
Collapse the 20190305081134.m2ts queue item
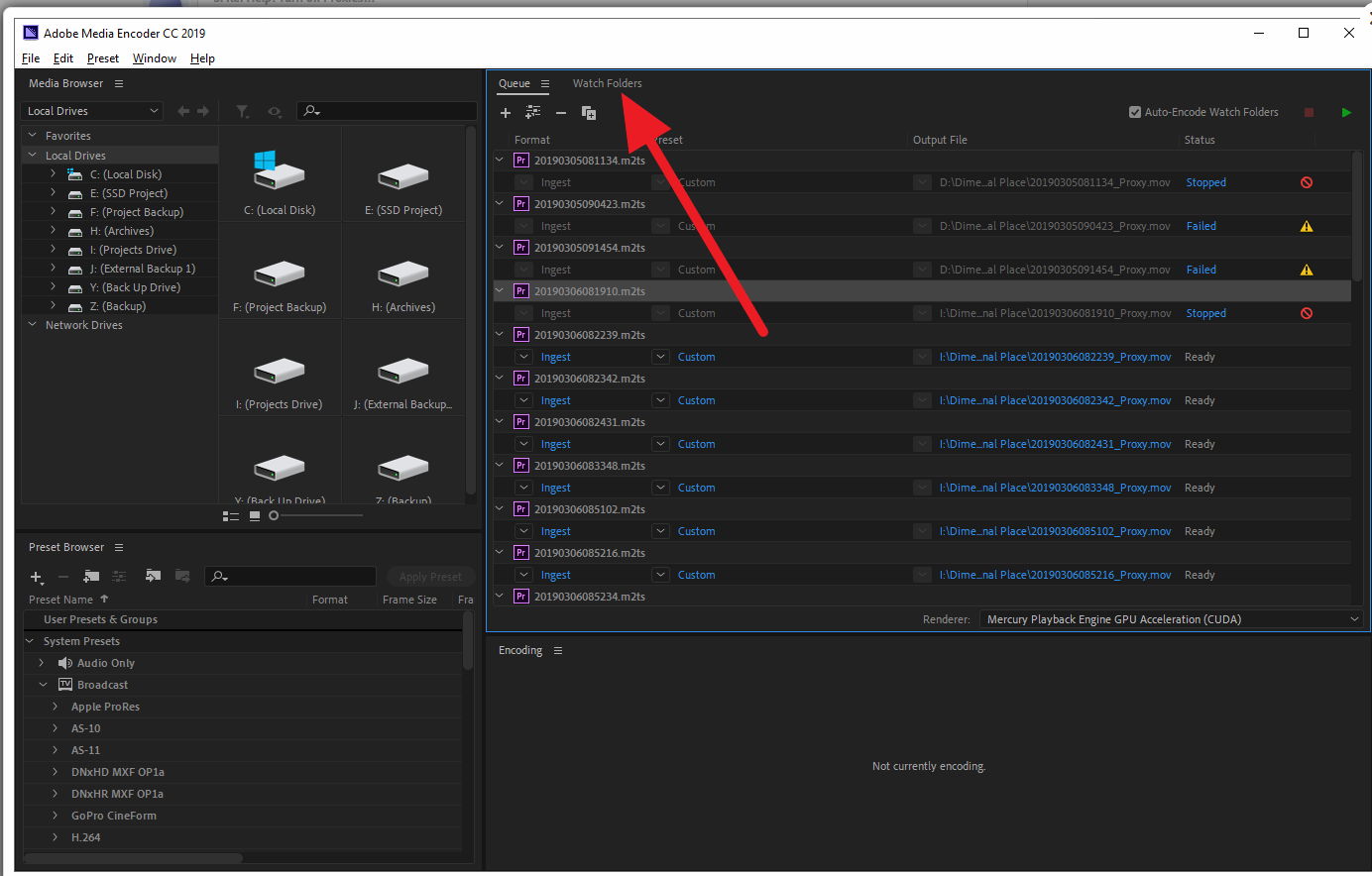501,160
